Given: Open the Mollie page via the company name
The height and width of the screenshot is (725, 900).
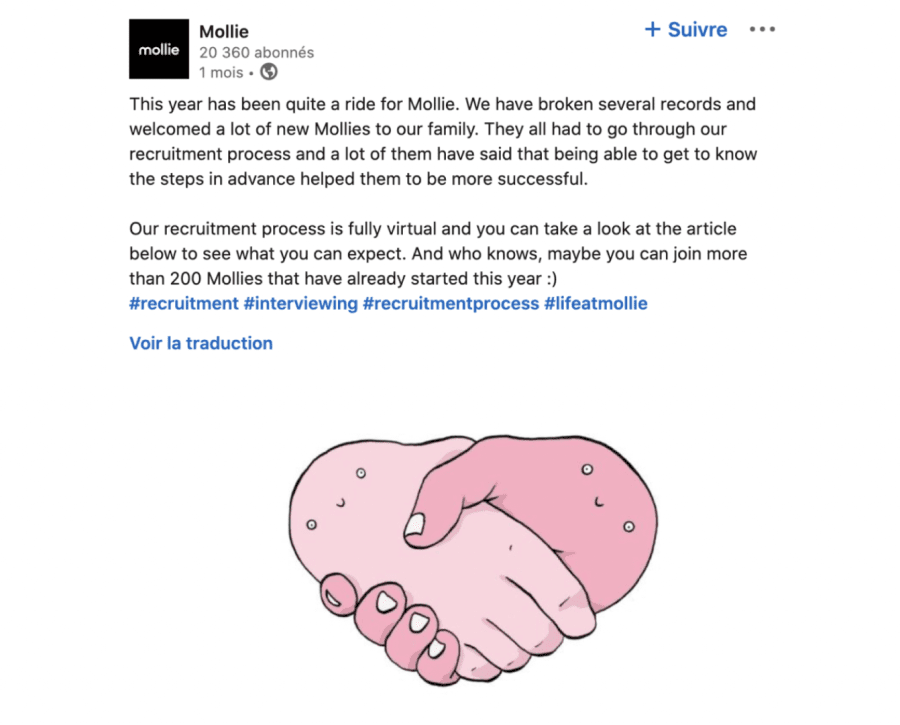Looking at the screenshot, I should tap(224, 30).
